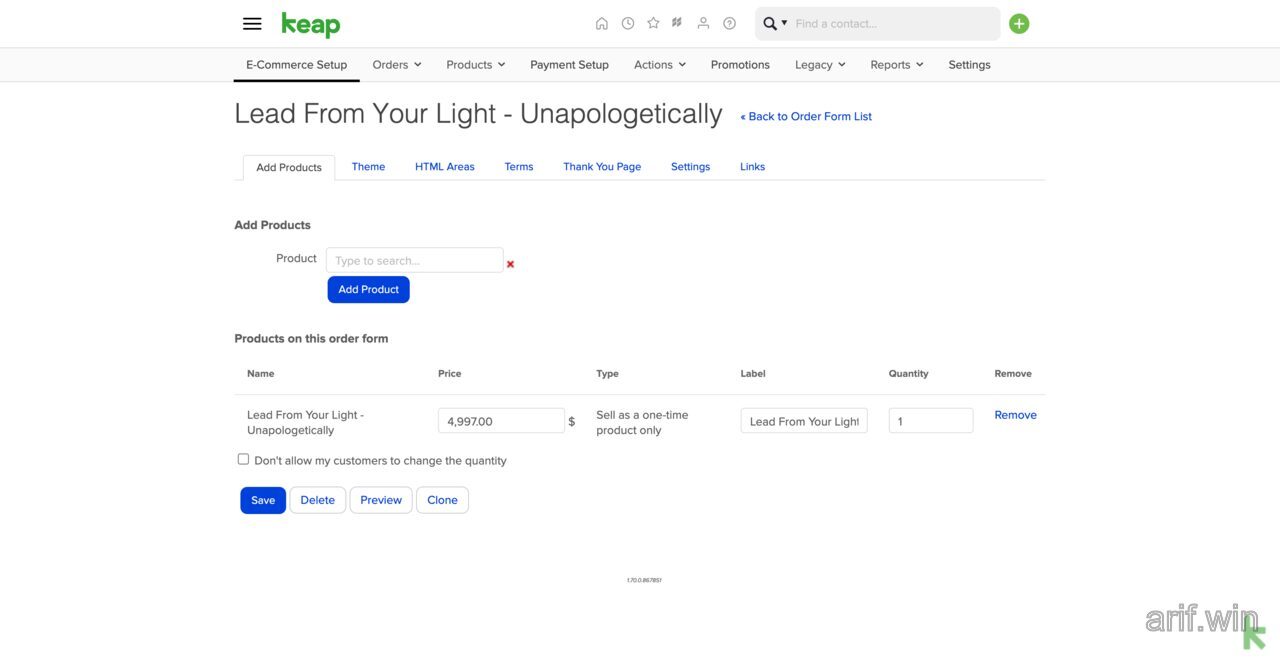Open the Theme tab

tap(368, 166)
